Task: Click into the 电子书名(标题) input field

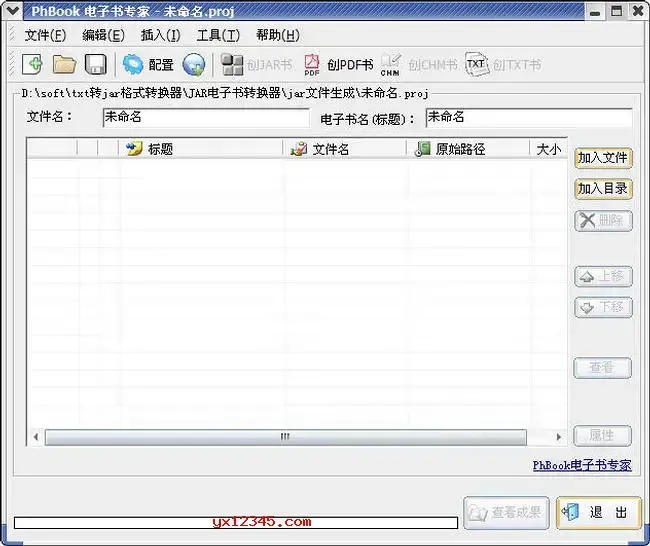Action: 529,118
